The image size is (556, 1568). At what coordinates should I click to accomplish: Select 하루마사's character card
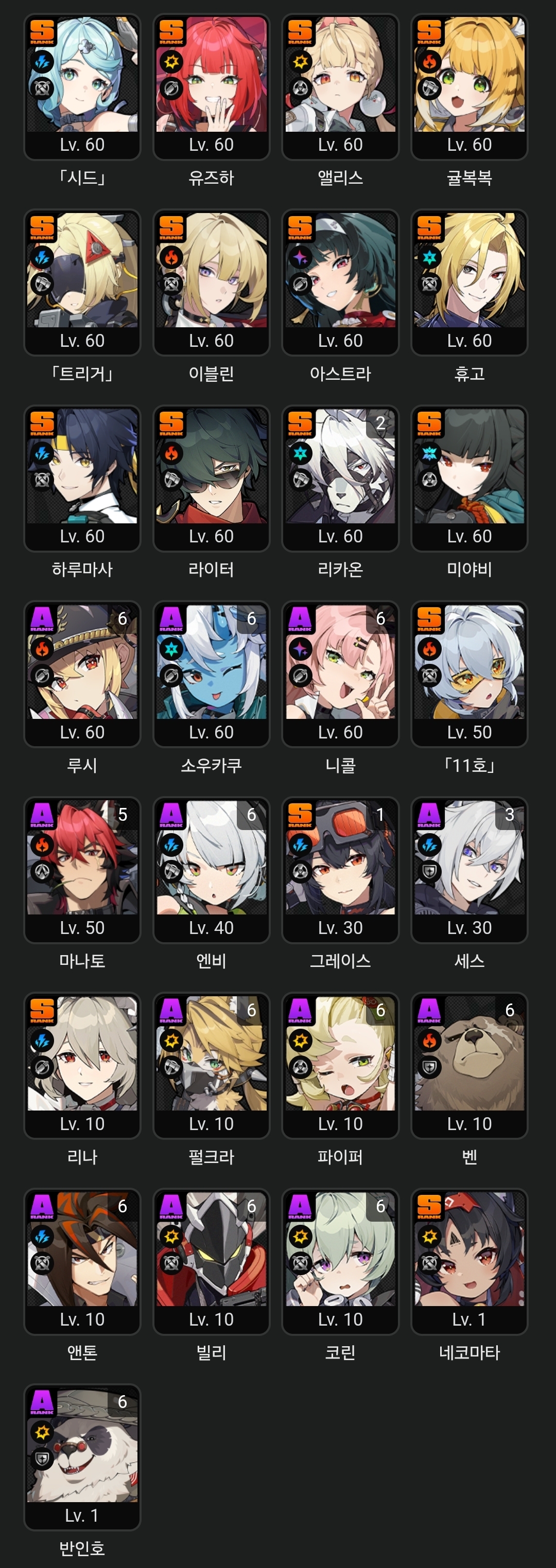[82, 479]
